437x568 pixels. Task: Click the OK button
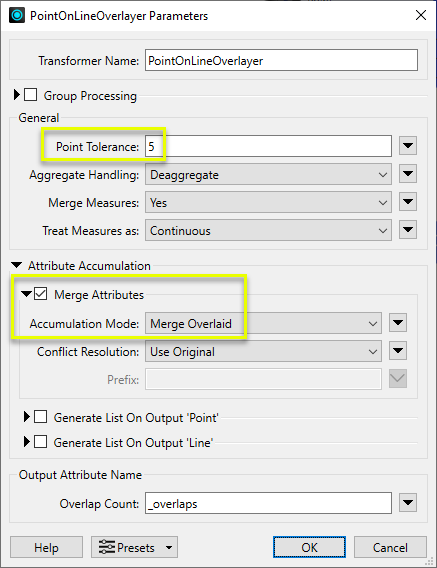[x=309, y=547]
